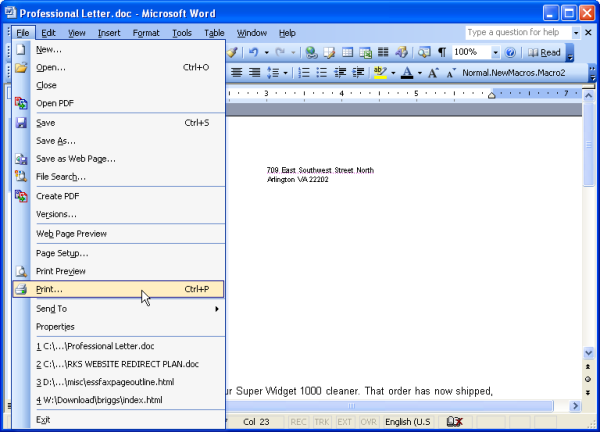
Task: Click the Document Map icon
Action: click(424, 52)
